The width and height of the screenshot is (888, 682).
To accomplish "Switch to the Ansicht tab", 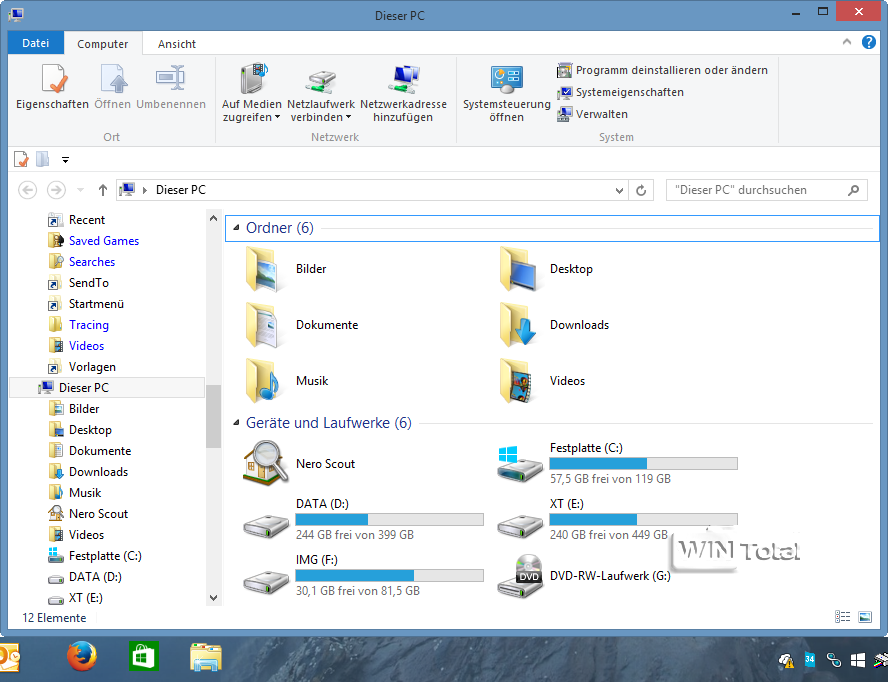I will tap(177, 44).
